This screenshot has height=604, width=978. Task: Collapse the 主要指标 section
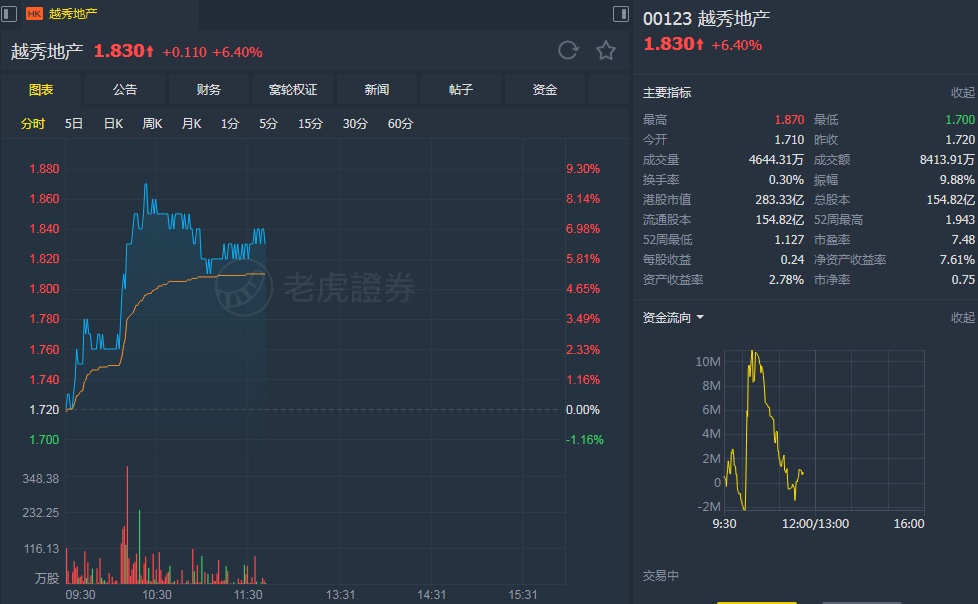(x=962, y=93)
